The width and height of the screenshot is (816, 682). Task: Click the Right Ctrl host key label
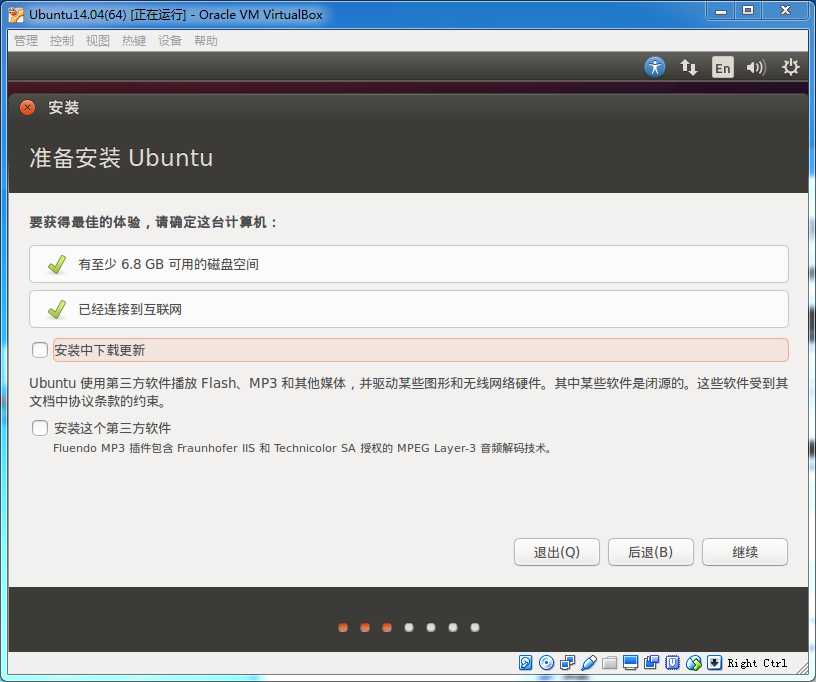[x=757, y=663]
